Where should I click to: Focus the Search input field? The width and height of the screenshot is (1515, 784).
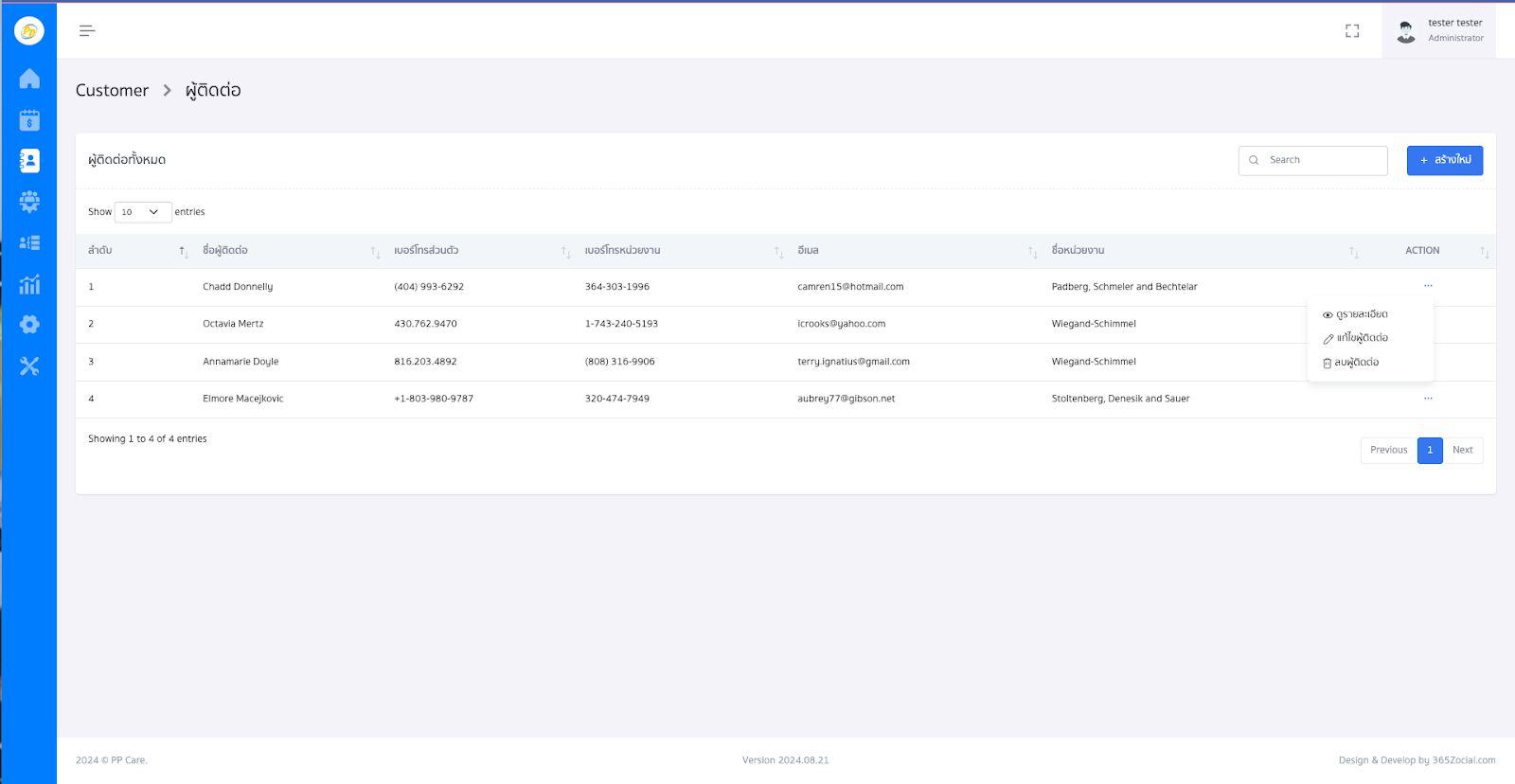point(1313,160)
